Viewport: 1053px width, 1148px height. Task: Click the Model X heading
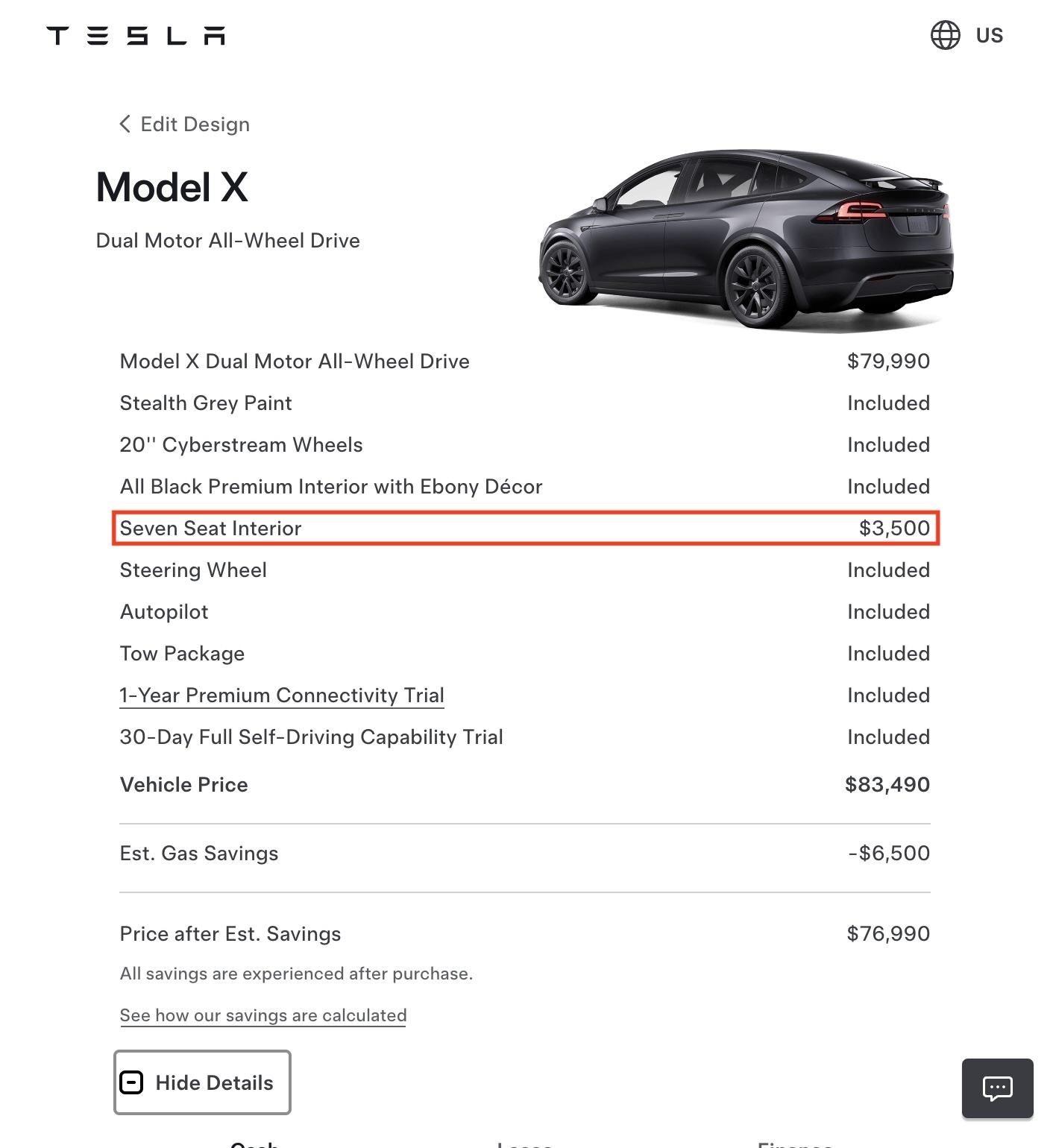pos(172,186)
